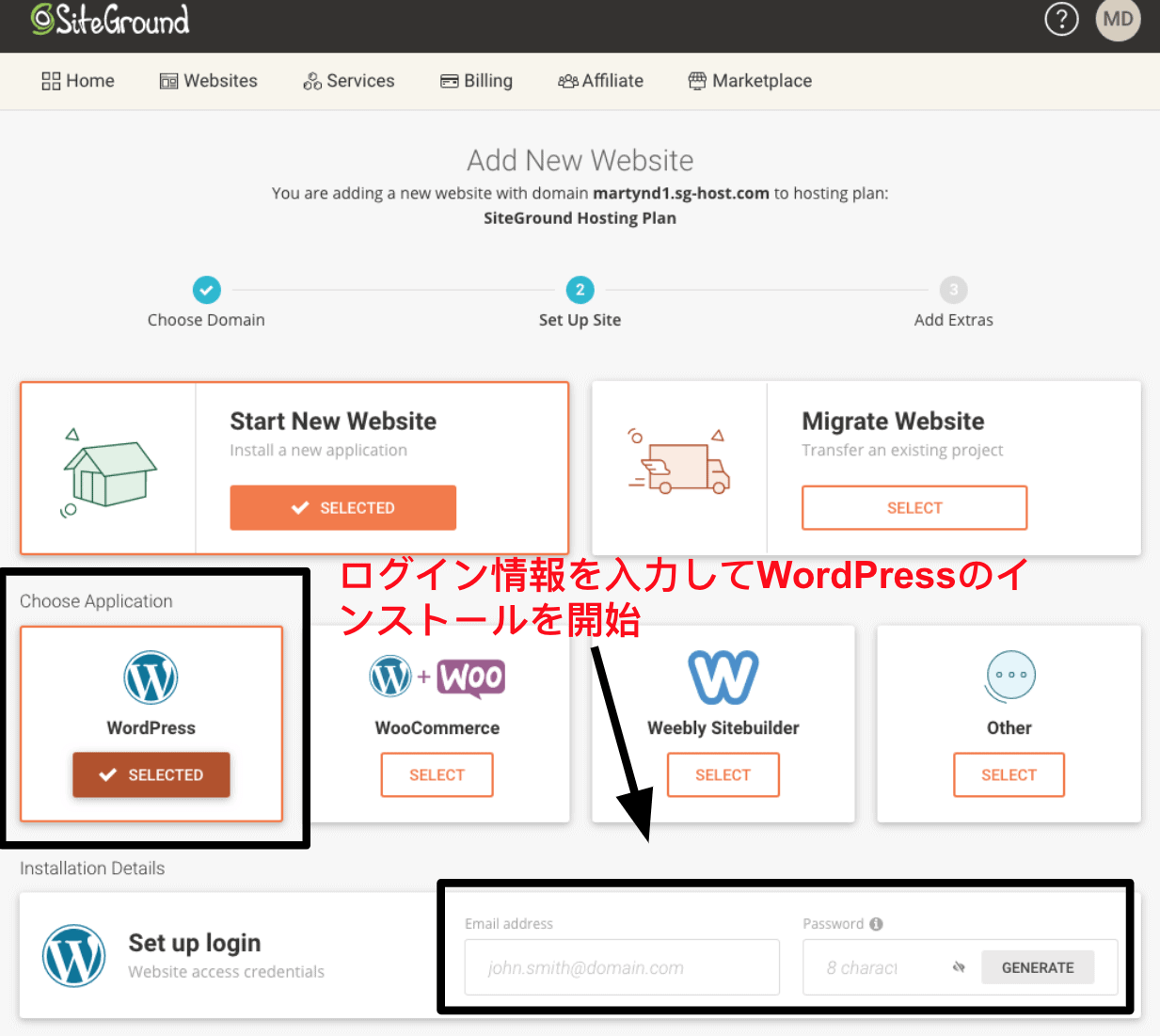Screen dimensions: 1160x1036
Task: Go to the Home menu
Action: pos(78,81)
